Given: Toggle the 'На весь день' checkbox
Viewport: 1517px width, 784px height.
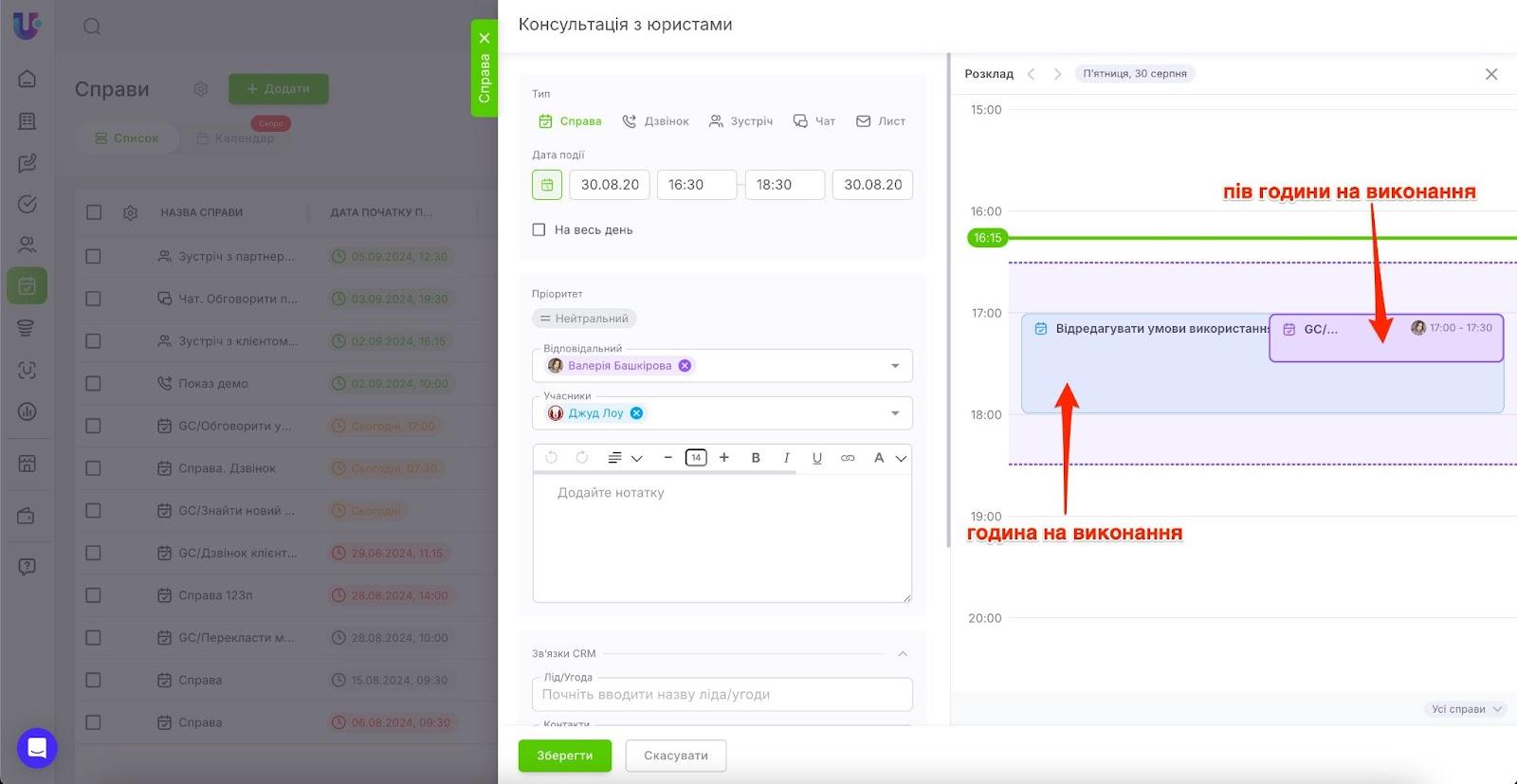Looking at the screenshot, I should [x=539, y=229].
